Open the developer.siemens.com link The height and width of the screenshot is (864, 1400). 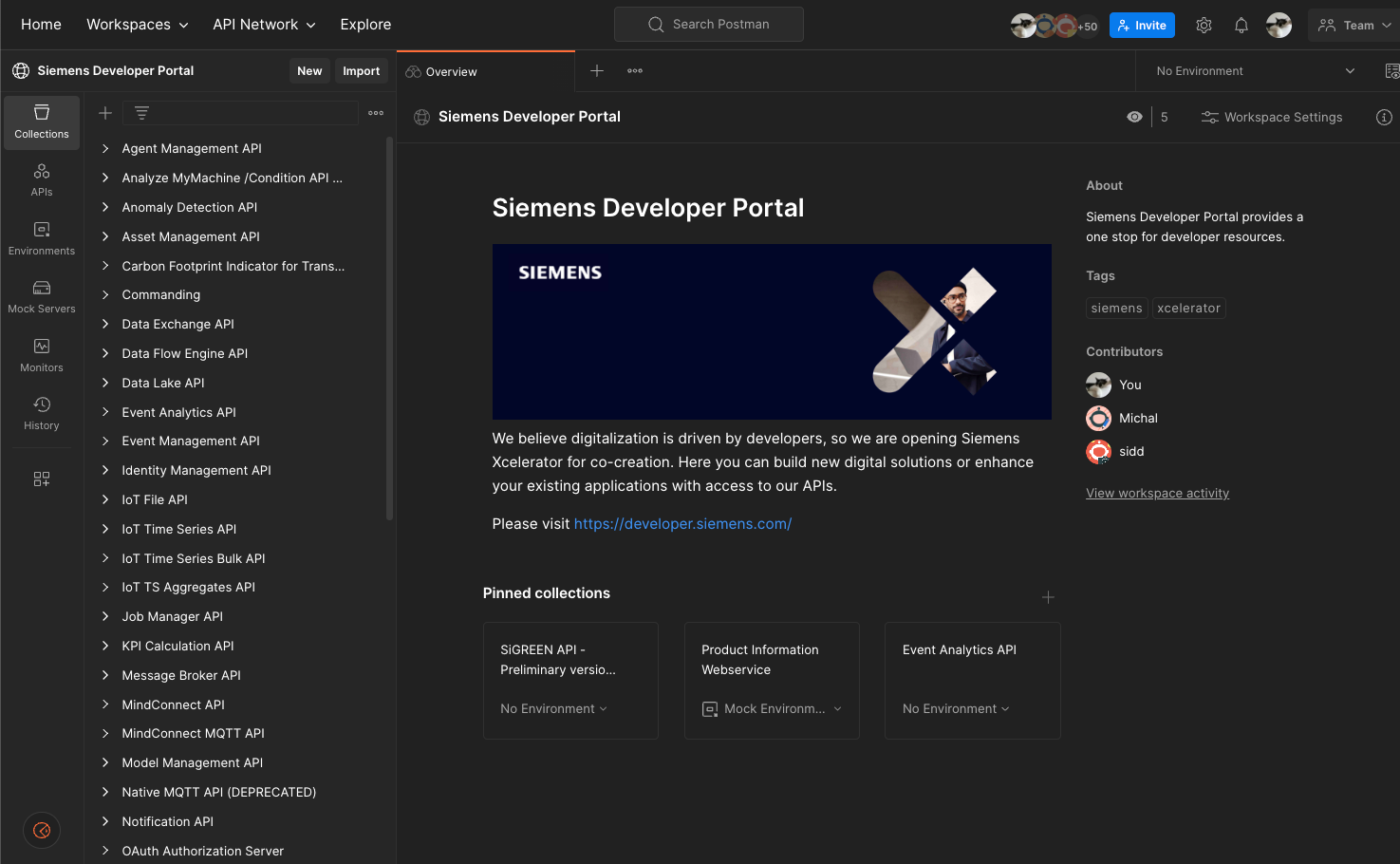(x=682, y=524)
